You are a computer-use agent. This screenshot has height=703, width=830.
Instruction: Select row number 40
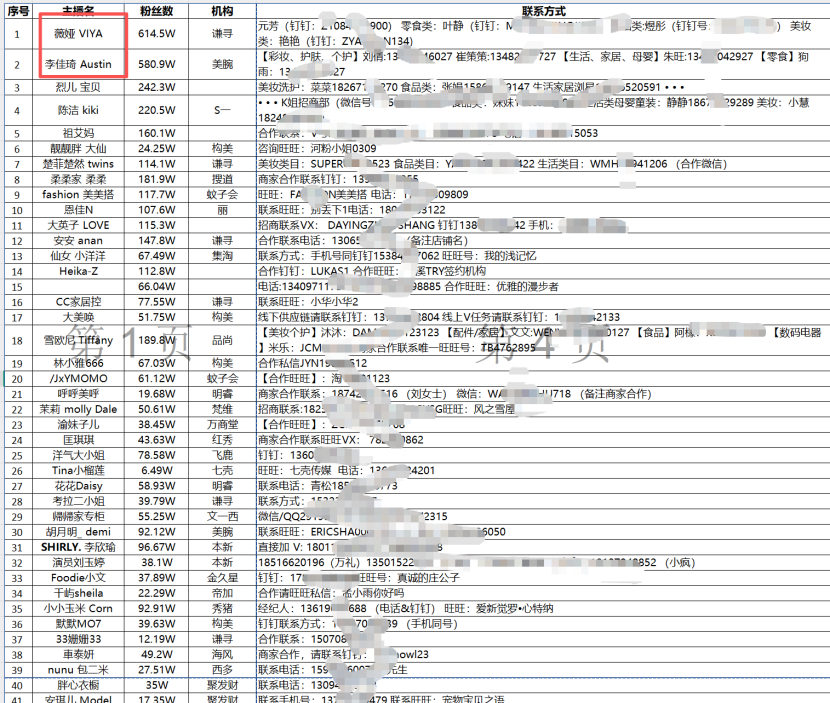18,686
